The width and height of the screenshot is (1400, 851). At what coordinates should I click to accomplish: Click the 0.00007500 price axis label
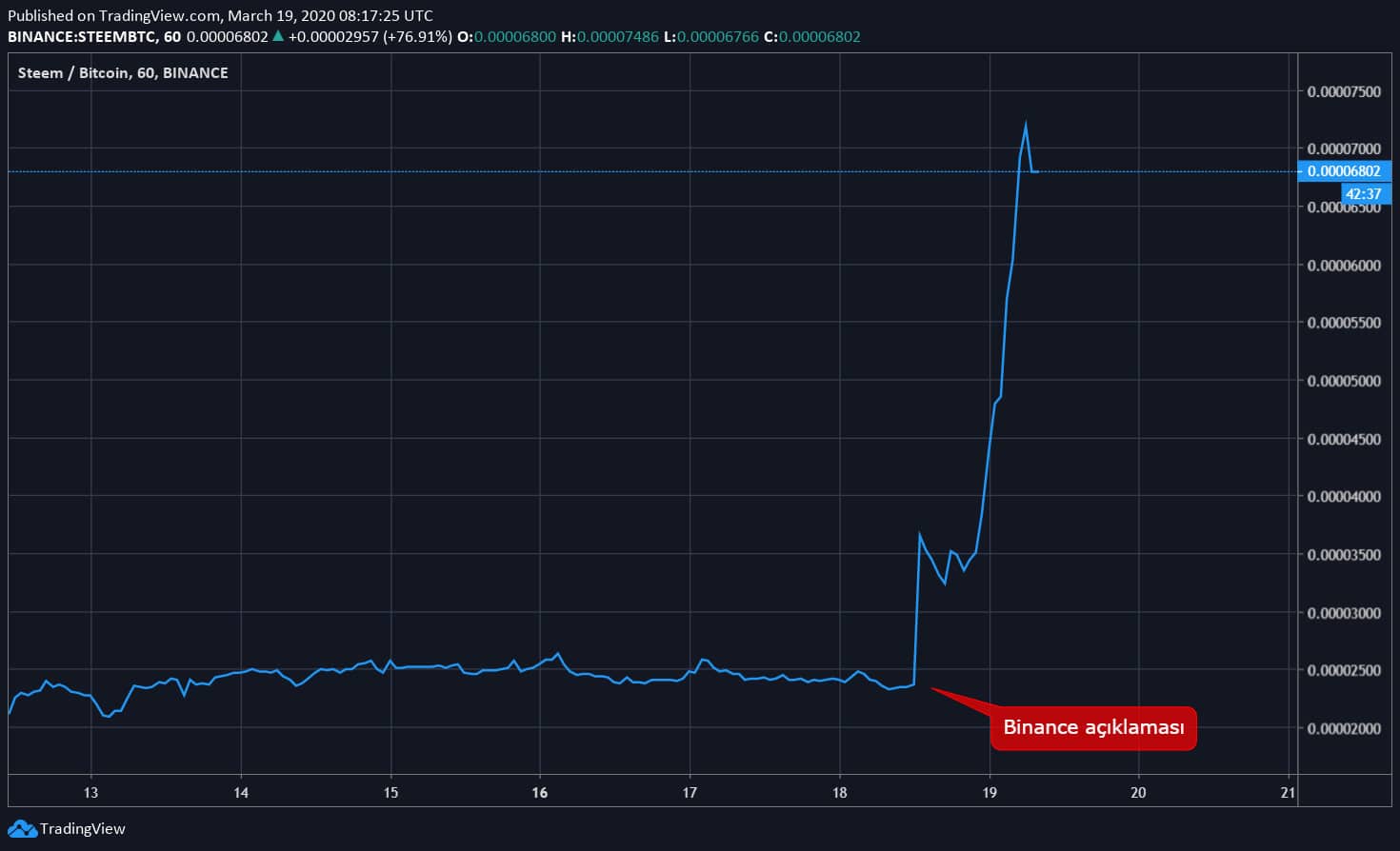coord(1343,91)
